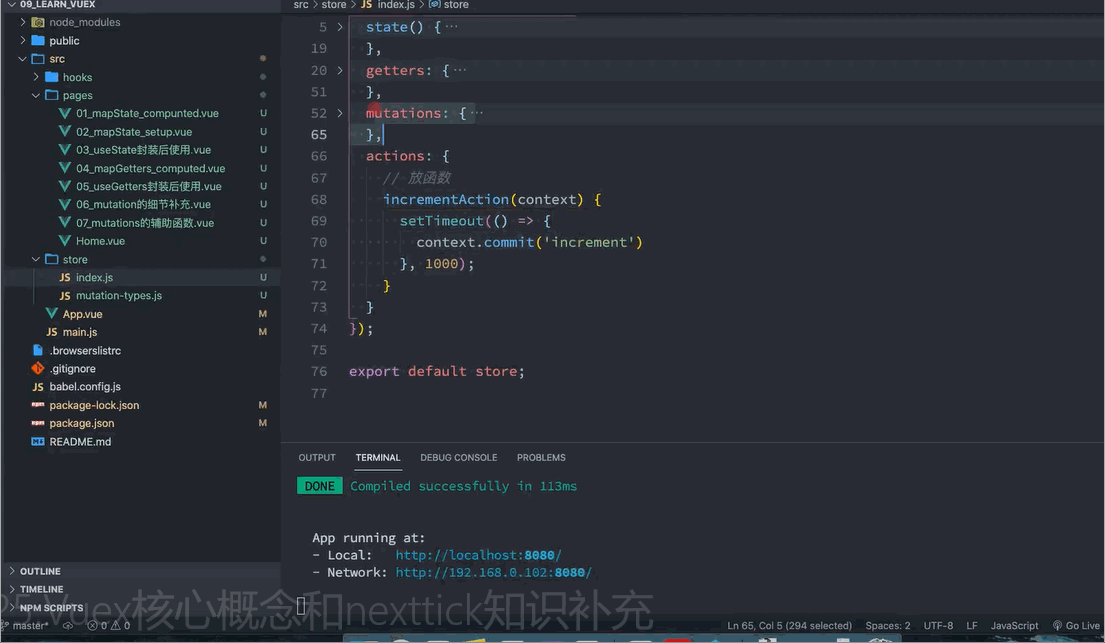The image size is (1105, 643).
Task: Change the JavaScript language mode
Action: tap(1014, 625)
